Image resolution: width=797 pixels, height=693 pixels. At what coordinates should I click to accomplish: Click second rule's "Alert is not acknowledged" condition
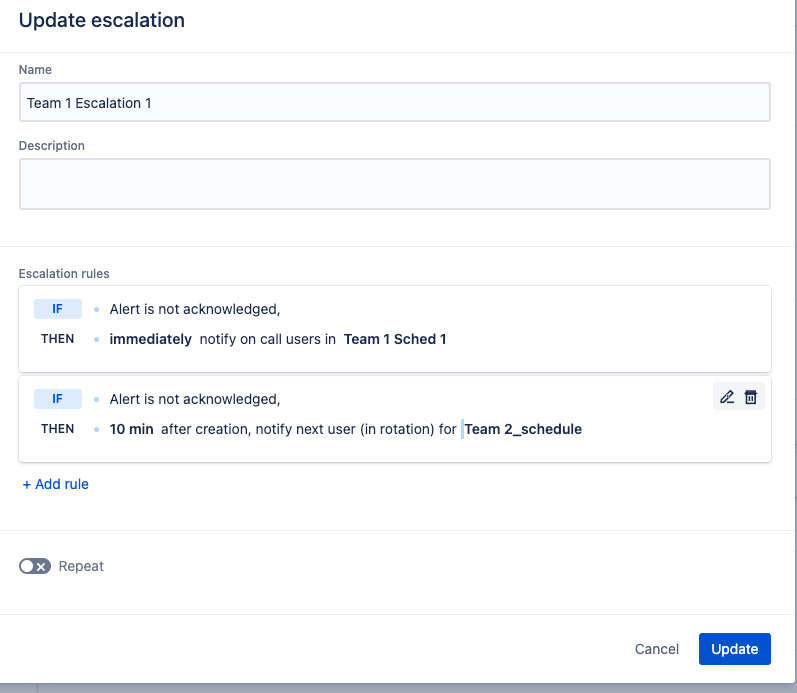point(195,399)
